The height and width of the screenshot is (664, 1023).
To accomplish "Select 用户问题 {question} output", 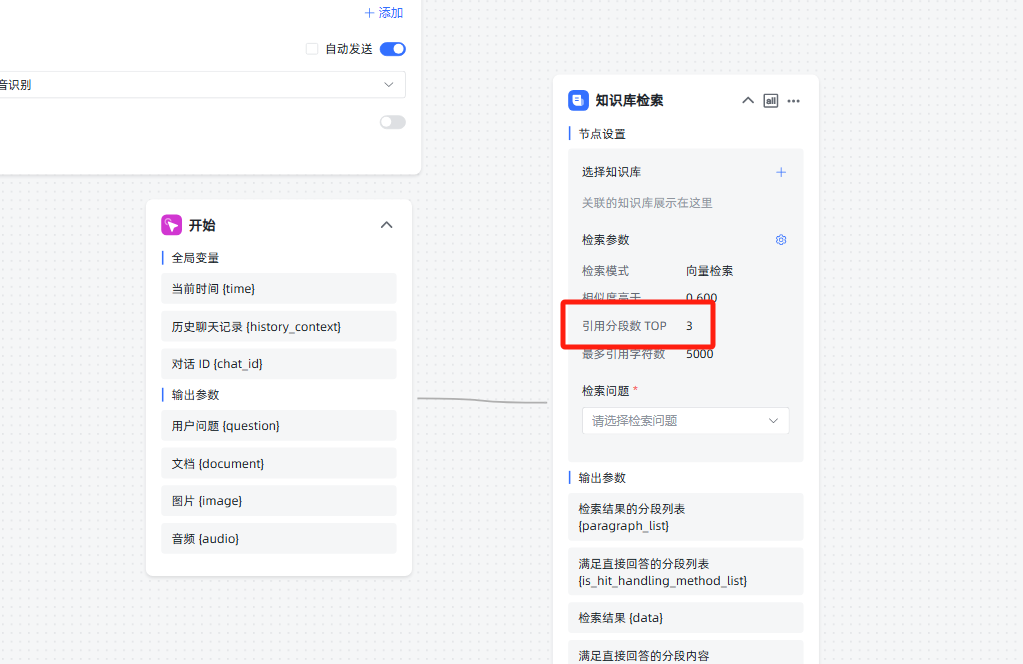I will point(279,425).
